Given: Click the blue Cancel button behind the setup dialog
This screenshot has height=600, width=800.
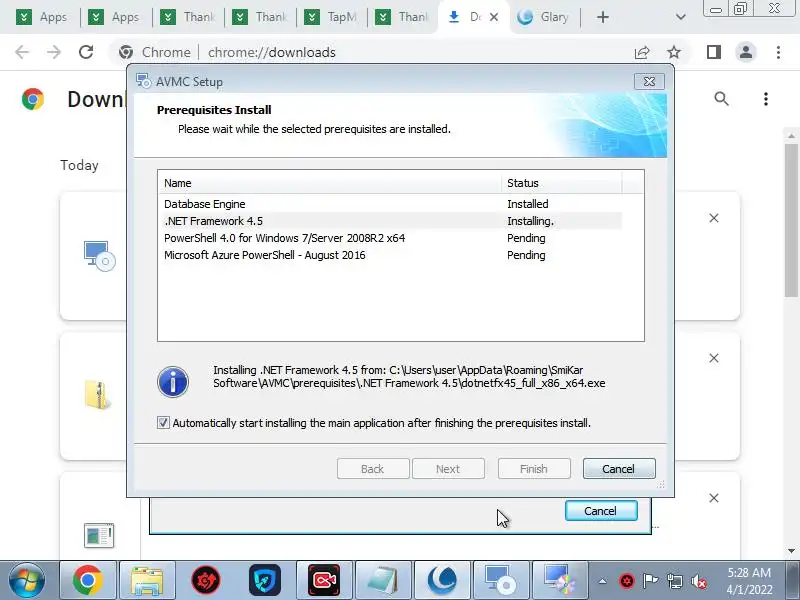Looking at the screenshot, I should tap(601, 511).
